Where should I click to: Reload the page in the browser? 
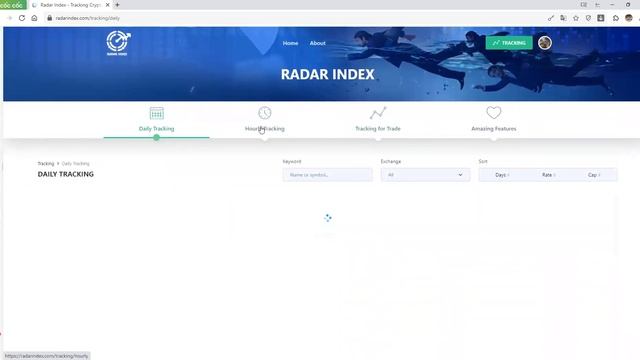coord(22,18)
